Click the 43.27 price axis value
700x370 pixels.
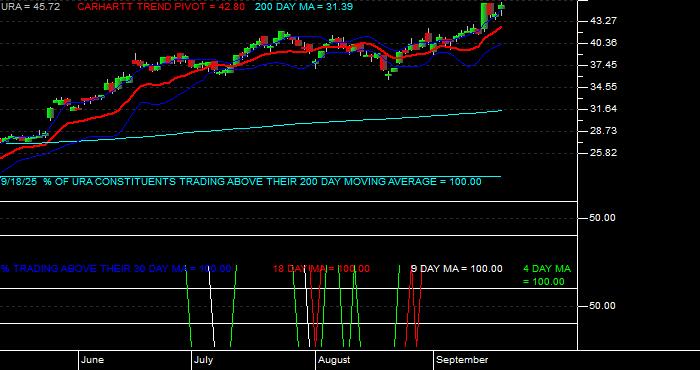(x=604, y=21)
